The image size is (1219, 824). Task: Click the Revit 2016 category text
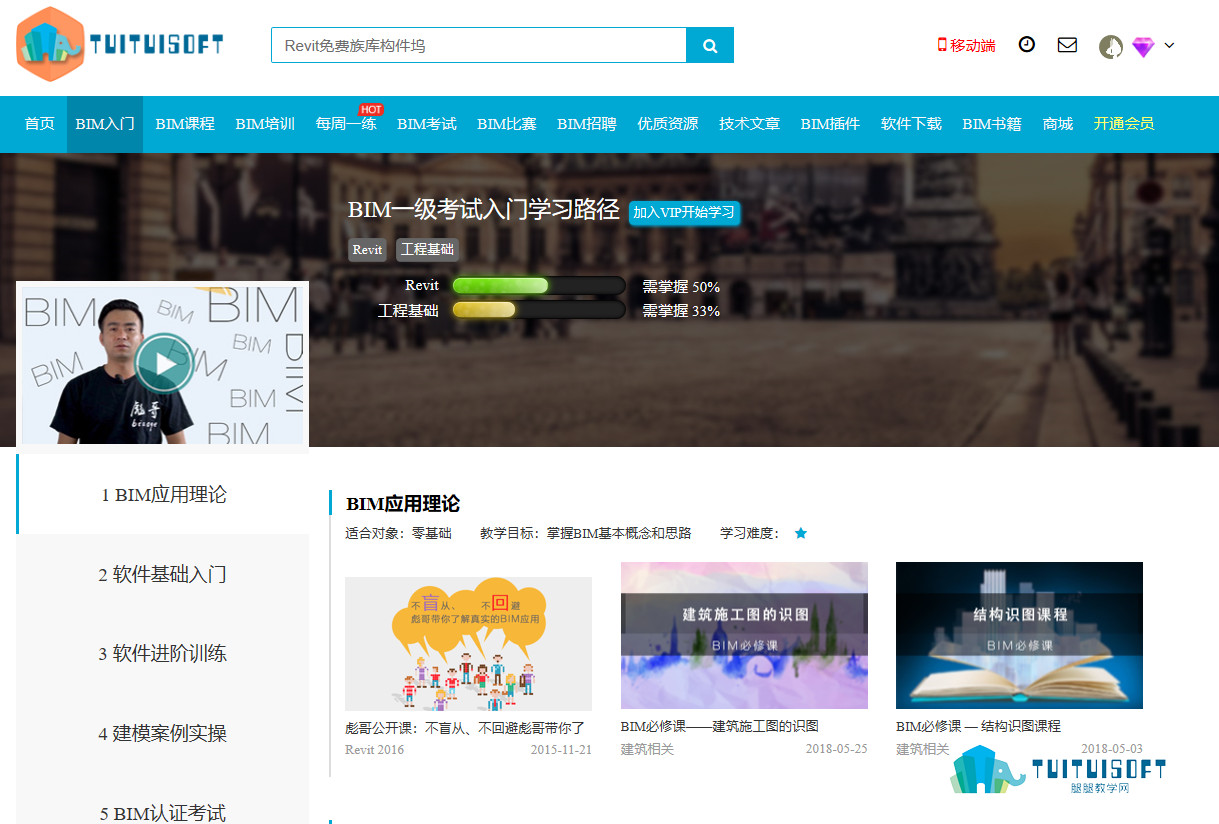coord(375,749)
